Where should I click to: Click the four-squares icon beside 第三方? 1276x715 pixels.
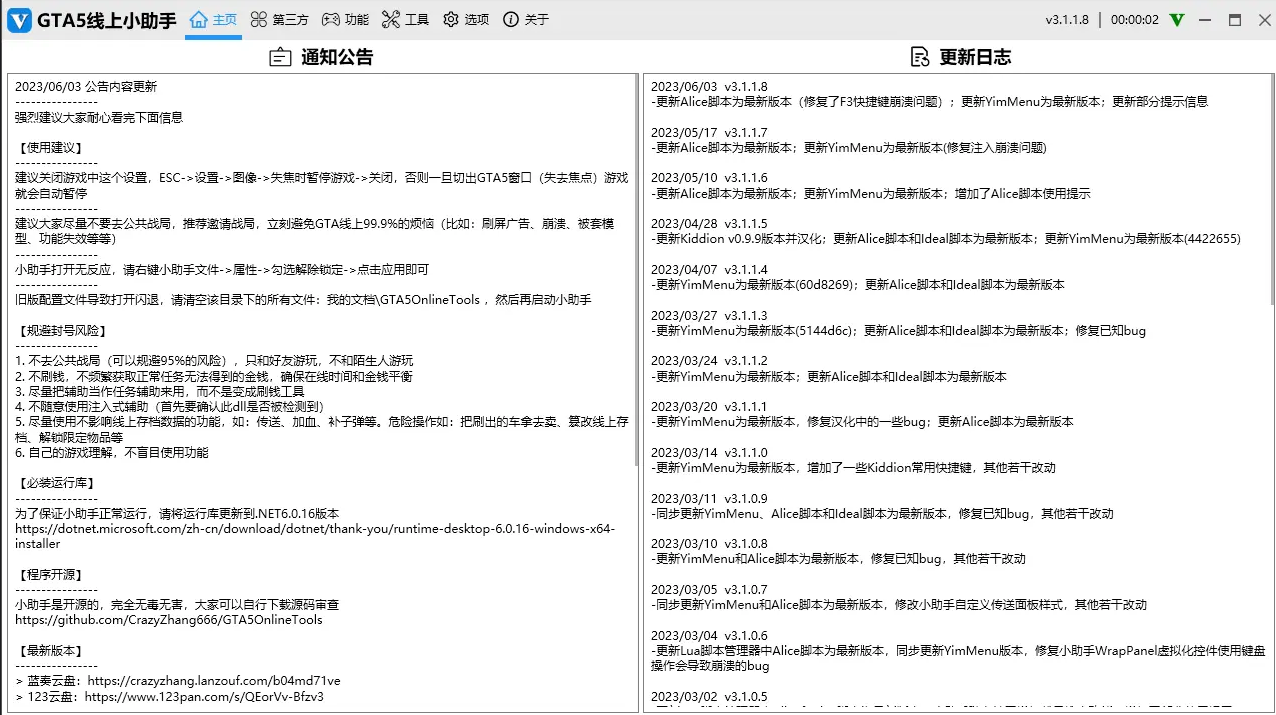click(258, 18)
